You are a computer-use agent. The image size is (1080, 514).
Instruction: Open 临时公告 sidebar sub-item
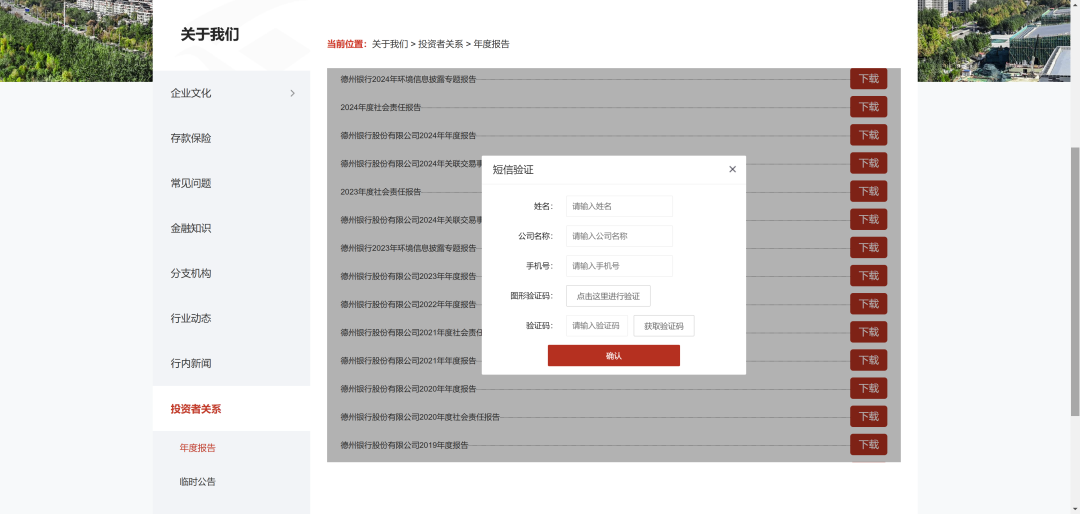pyautogui.click(x=198, y=482)
